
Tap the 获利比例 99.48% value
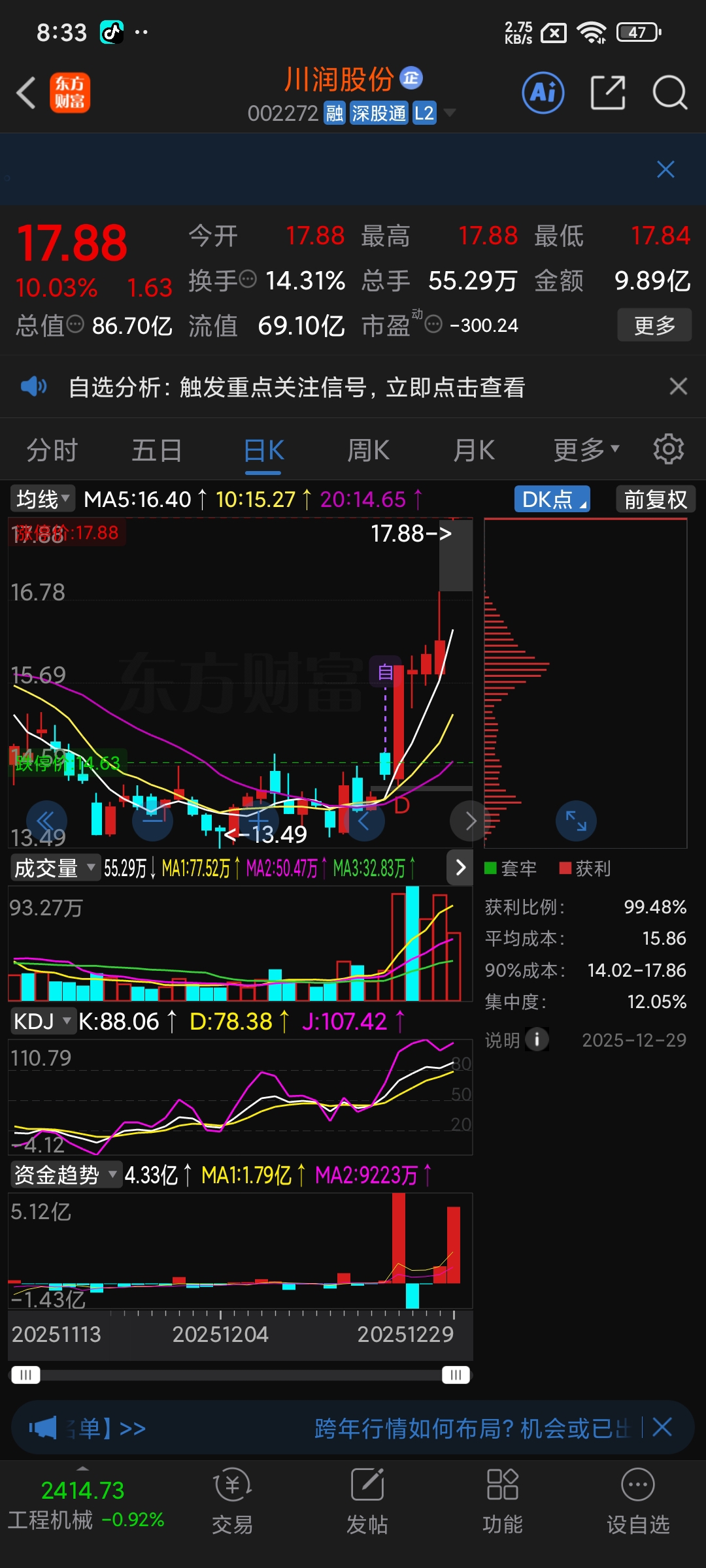point(655,907)
